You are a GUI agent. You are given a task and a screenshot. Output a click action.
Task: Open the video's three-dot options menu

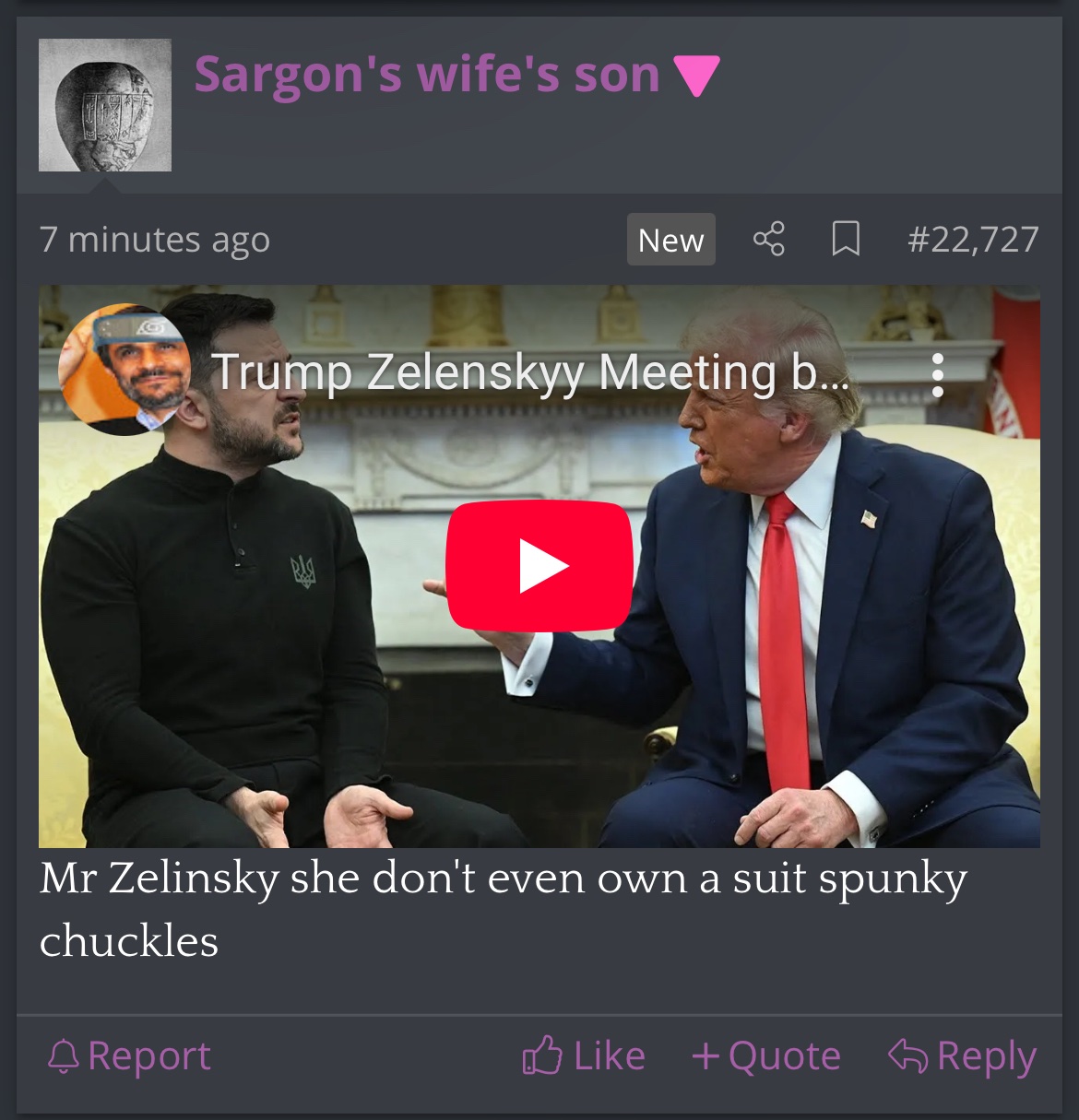point(938,375)
